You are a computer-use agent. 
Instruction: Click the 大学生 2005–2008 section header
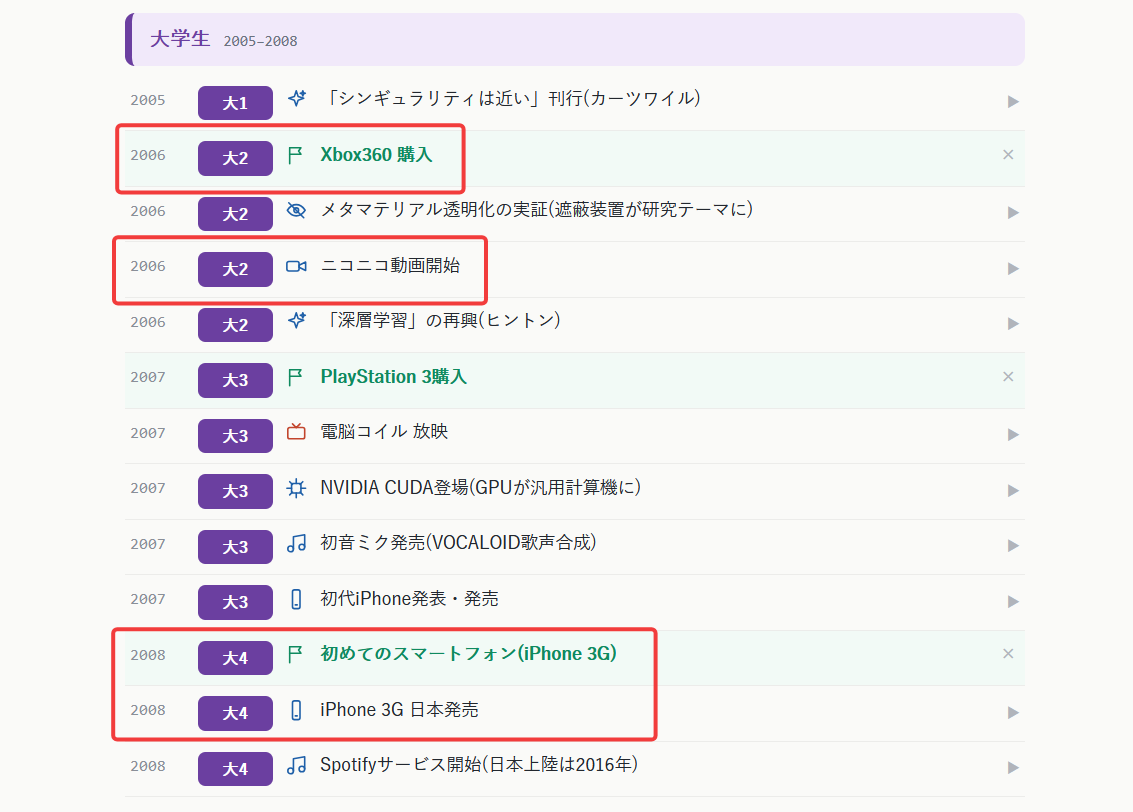[x=575, y=40]
